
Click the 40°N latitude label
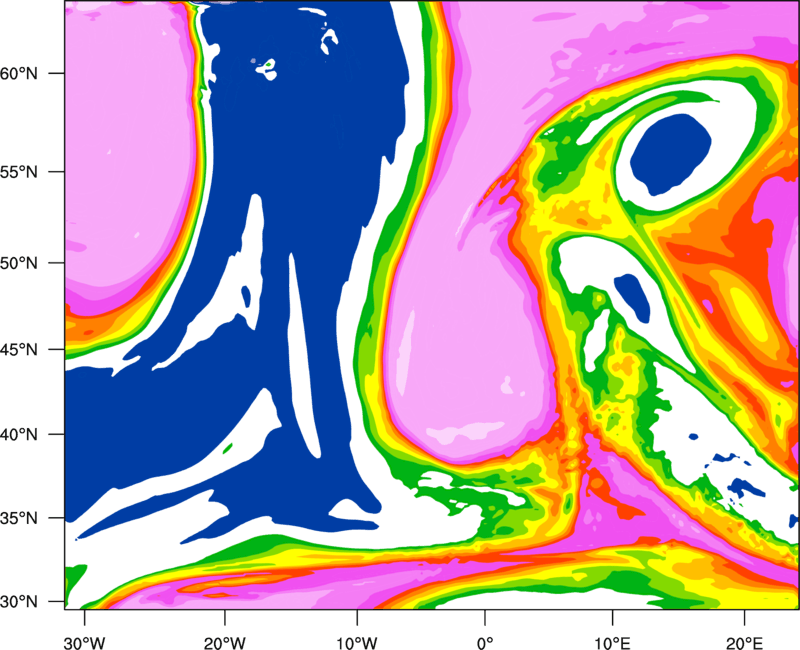coord(19,435)
